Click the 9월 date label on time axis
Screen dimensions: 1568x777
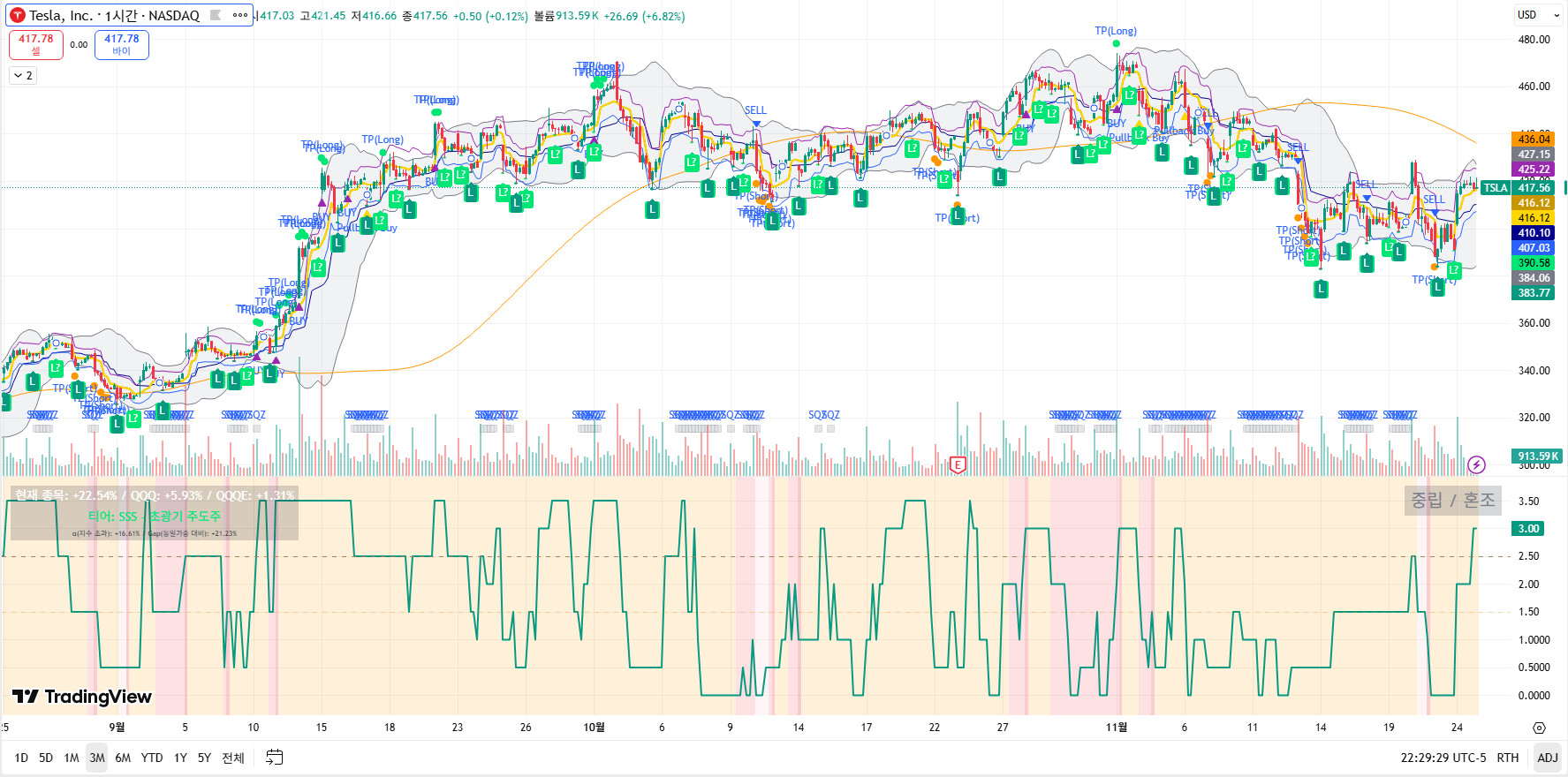[x=117, y=728]
